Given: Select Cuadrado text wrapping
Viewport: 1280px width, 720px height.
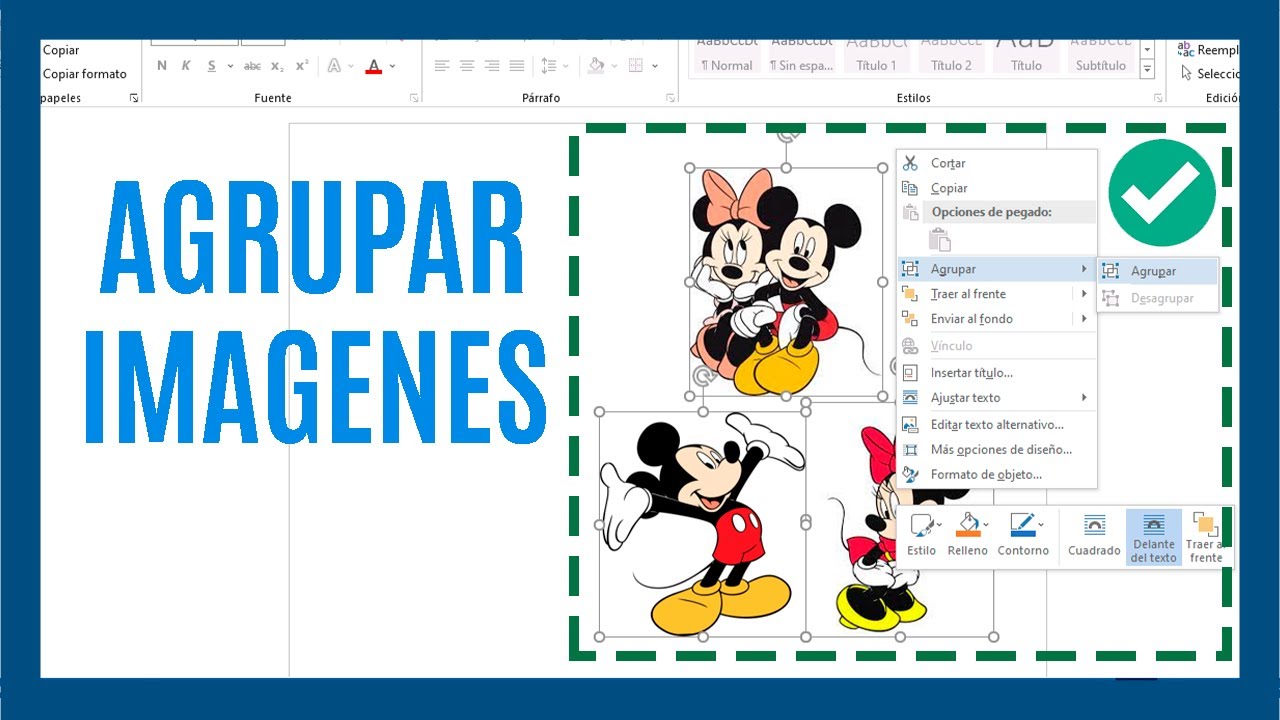Looking at the screenshot, I should (1094, 536).
